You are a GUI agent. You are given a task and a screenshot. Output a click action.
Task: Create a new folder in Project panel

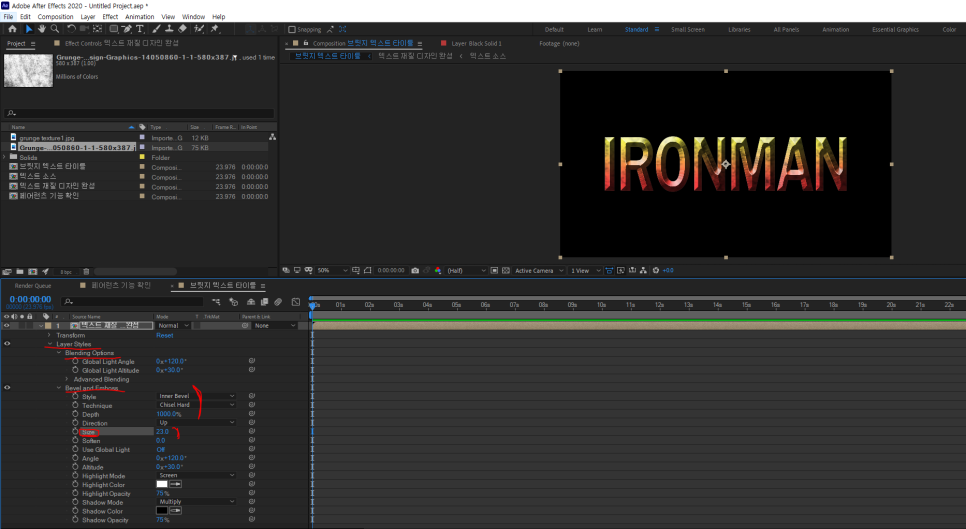[20, 272]
